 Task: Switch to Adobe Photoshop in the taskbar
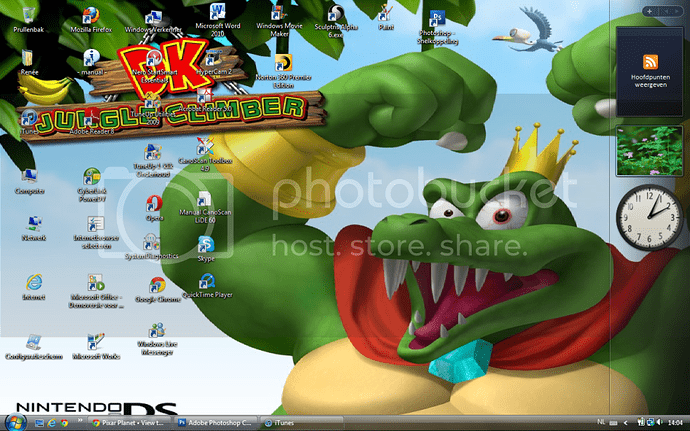216,422
